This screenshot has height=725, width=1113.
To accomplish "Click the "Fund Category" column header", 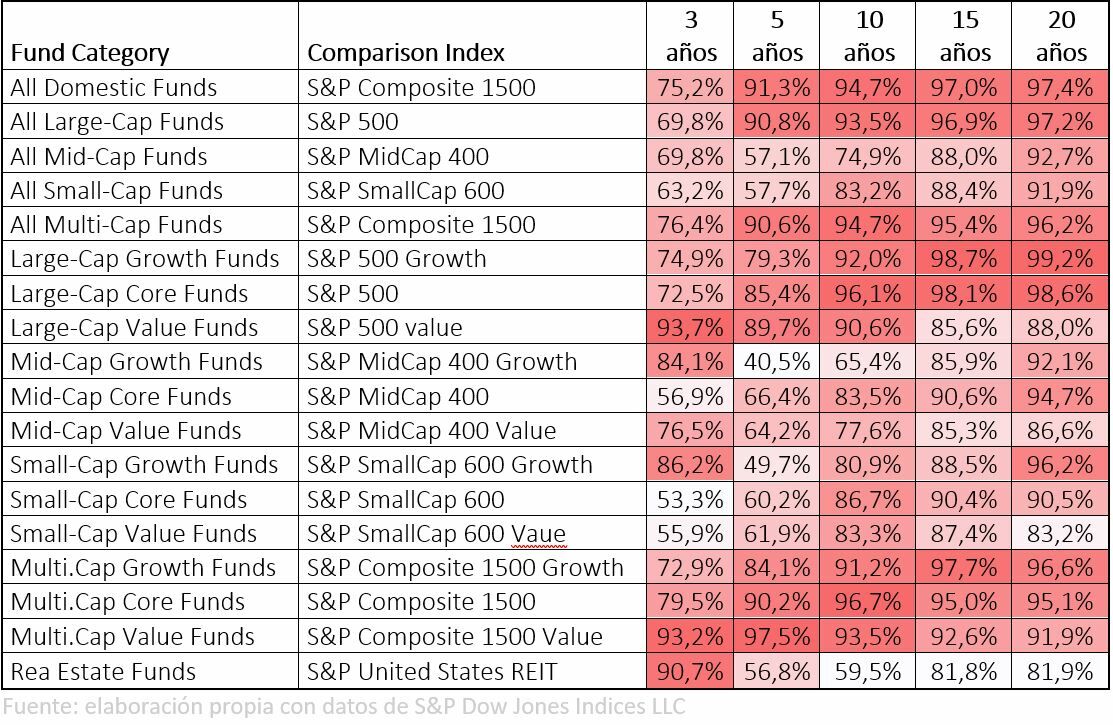I will [90, 52].
